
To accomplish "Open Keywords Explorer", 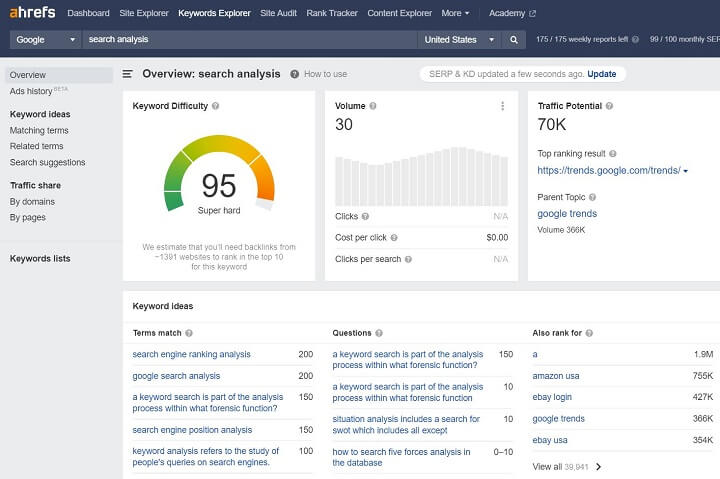I will pos(214,13).
